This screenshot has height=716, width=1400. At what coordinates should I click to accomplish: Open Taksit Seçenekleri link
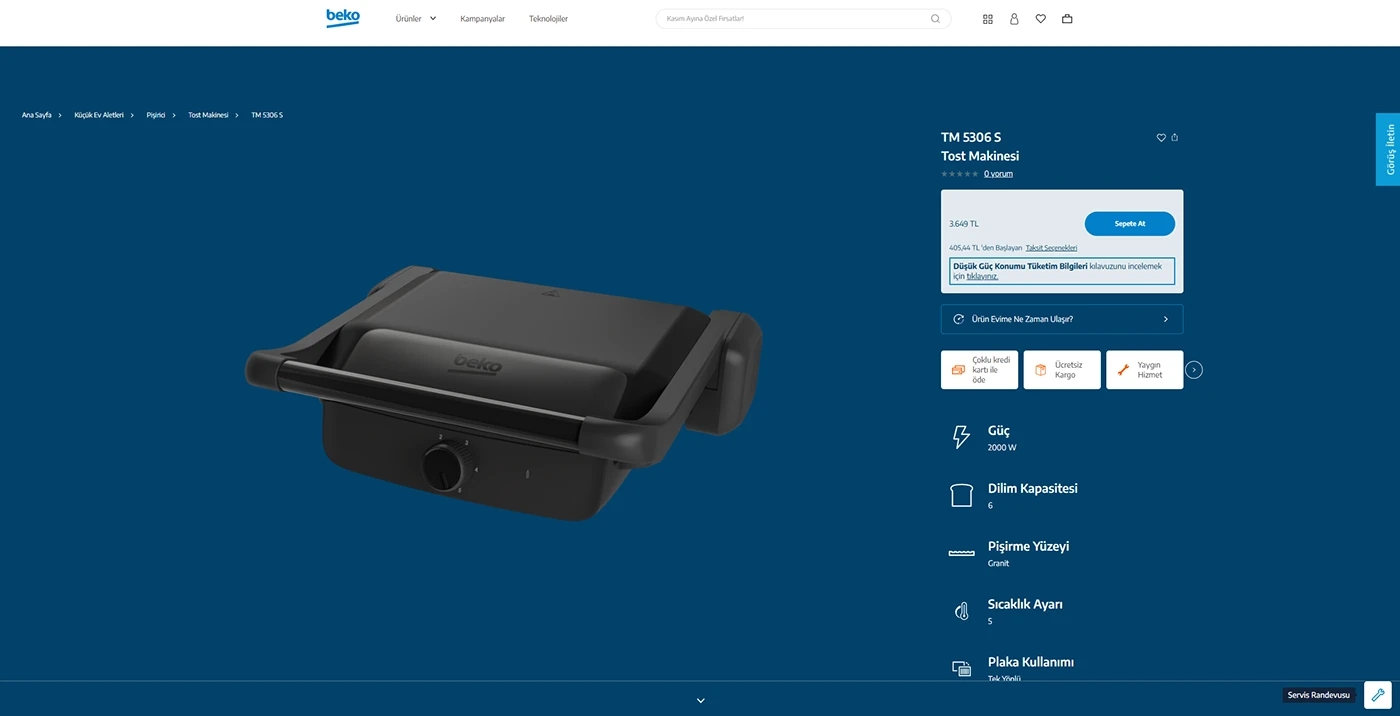click(1051, 248)
